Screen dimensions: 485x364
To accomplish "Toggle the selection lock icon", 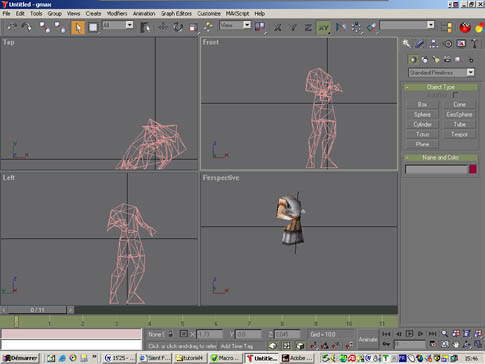I will click(171, 334).
